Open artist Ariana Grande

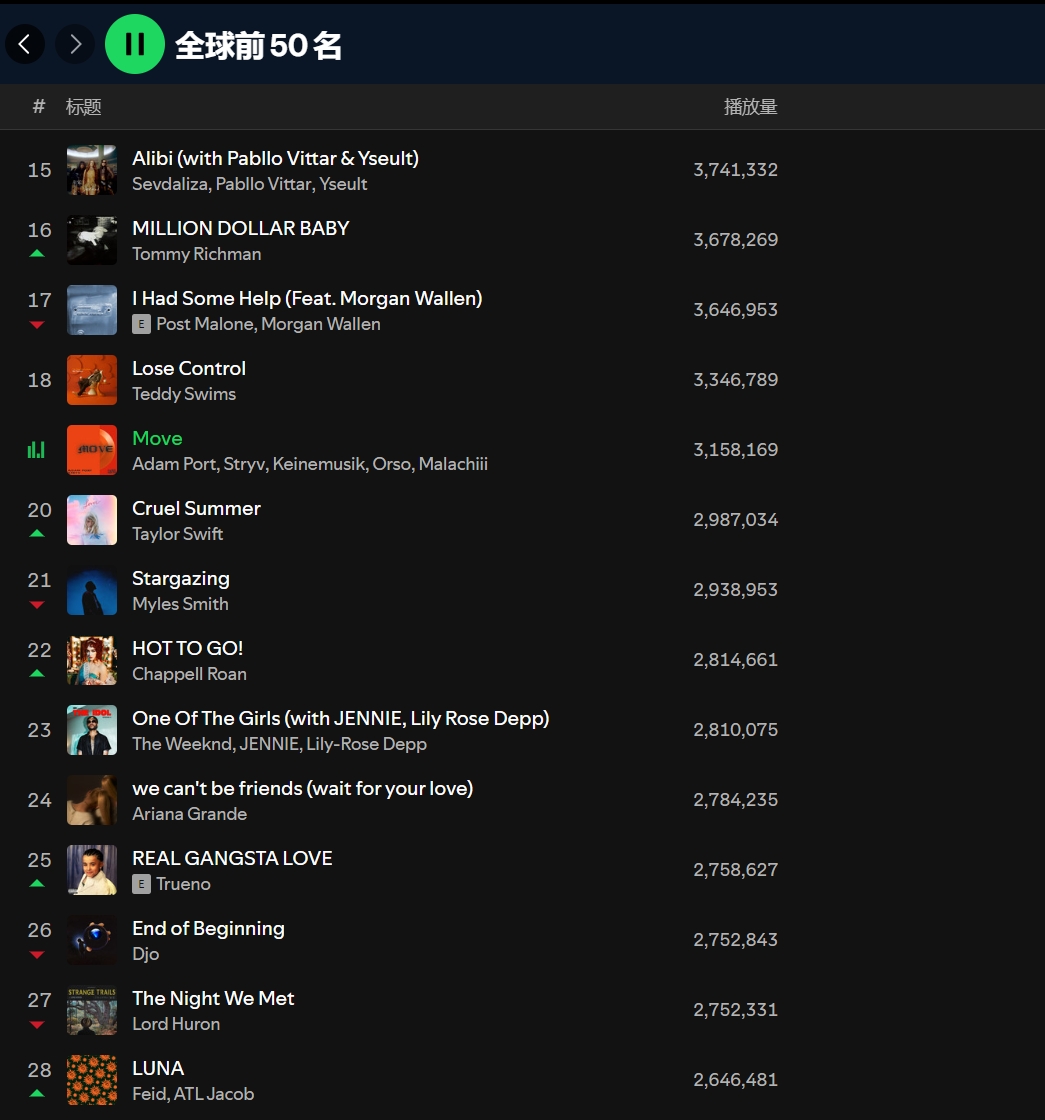coord(189,814)
